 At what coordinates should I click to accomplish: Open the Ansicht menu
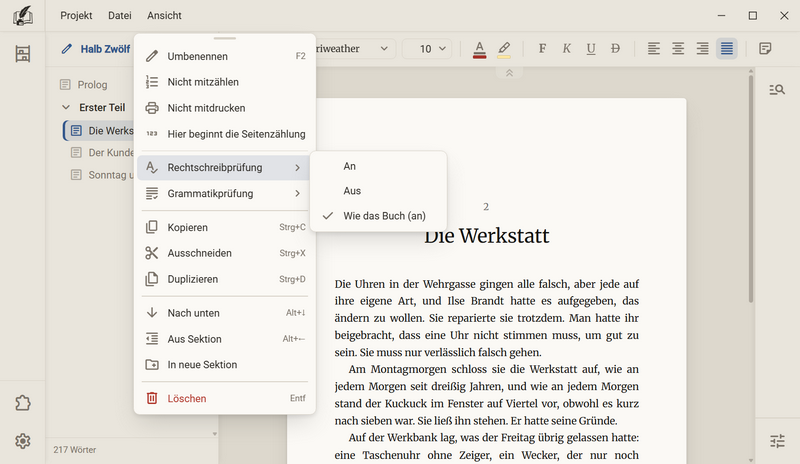pyautogui.click(x=164, y=15)
